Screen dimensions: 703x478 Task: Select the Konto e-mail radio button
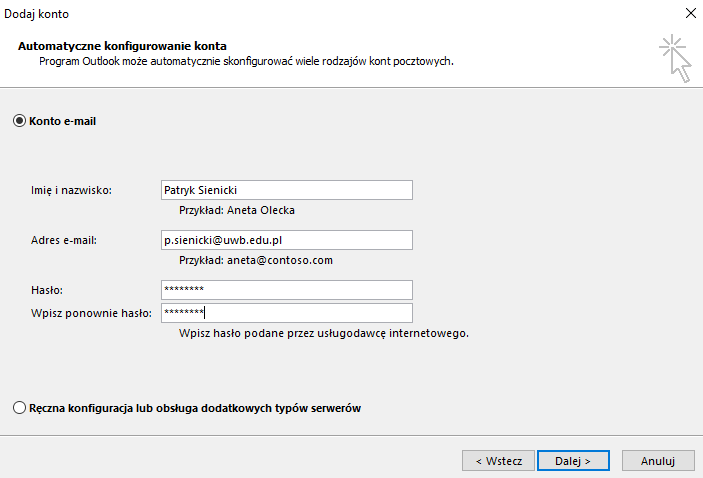(x=19, y=121)
